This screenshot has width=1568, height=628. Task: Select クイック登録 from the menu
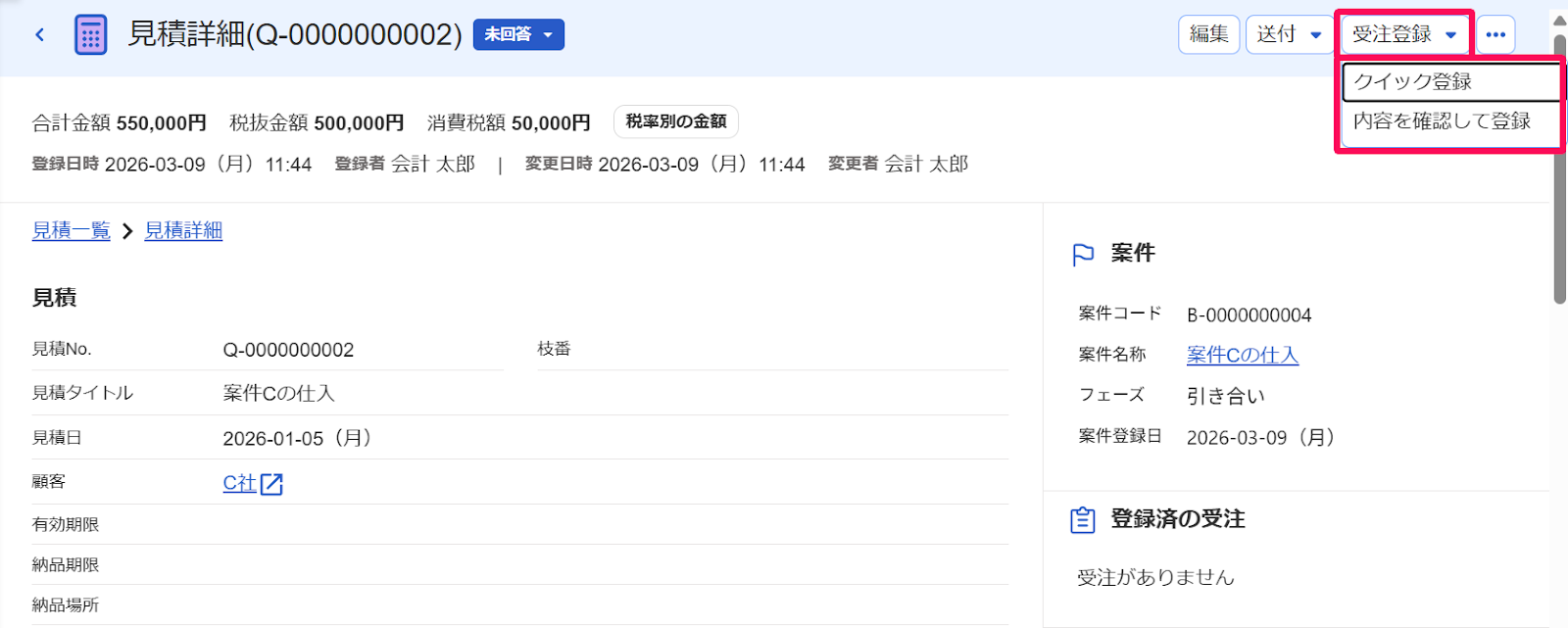1450,82
